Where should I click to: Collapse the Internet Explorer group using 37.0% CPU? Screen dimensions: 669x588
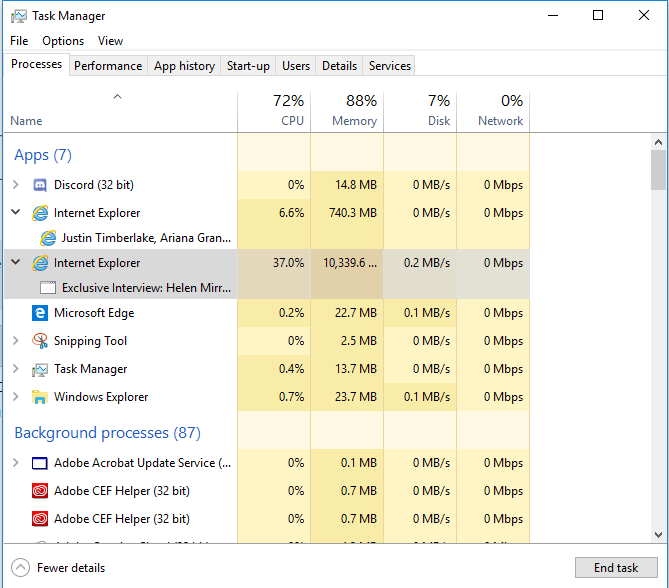click(x=16, y=262)
